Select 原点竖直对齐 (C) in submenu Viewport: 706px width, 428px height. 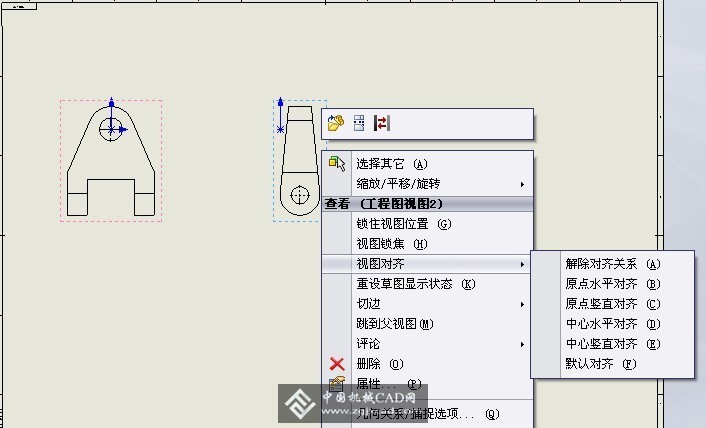(x=612, y=304)
